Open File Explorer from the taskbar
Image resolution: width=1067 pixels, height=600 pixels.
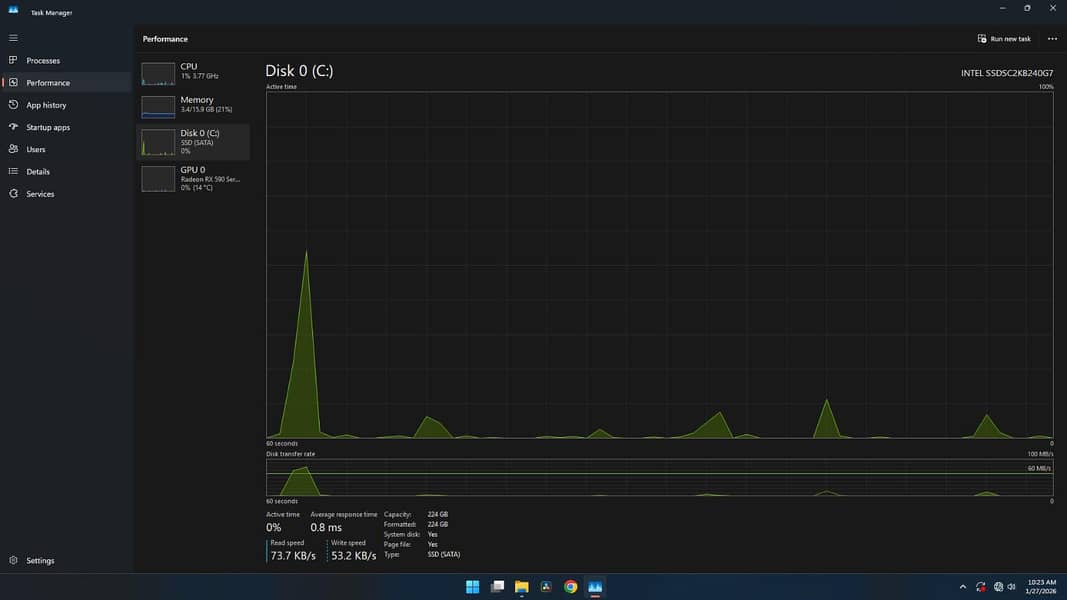(x=521, y=587)
